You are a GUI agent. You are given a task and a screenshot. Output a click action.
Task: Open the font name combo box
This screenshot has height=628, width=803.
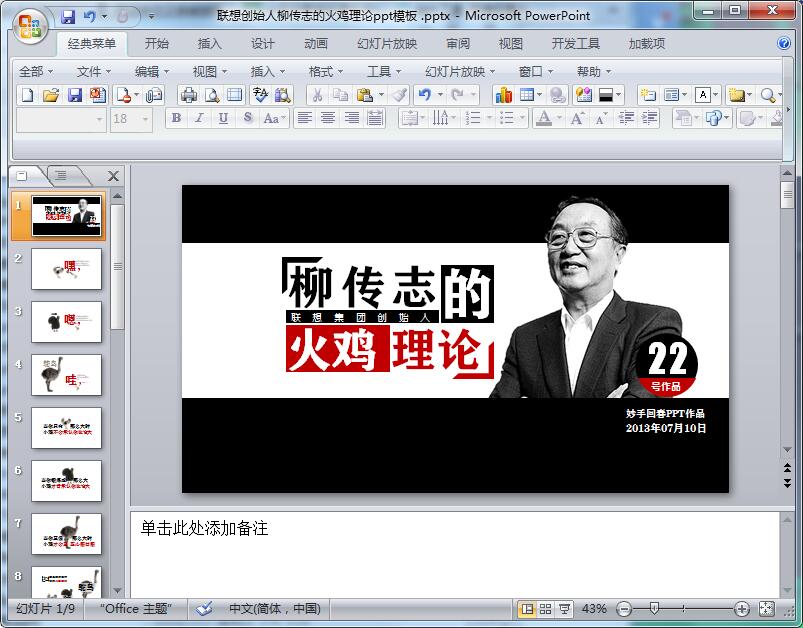pyautogui.click(x=61, y=119)
